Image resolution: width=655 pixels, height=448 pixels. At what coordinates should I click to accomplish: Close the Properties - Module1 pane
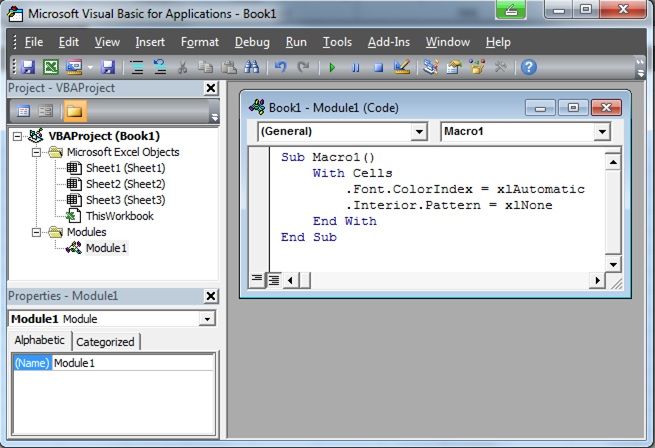[x=211, y=296]
